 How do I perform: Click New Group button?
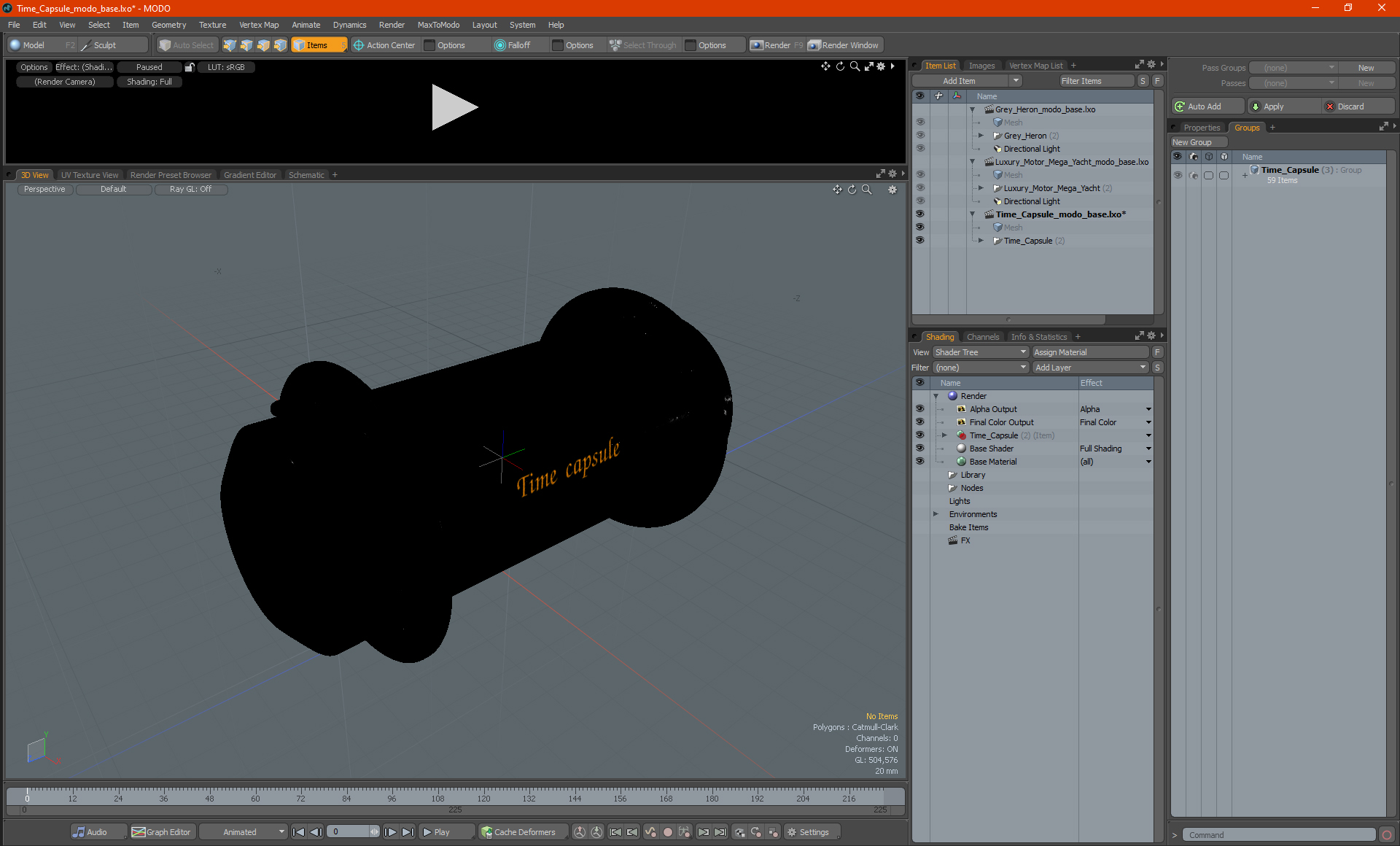pyautogui.click(x=1198, y=142)
